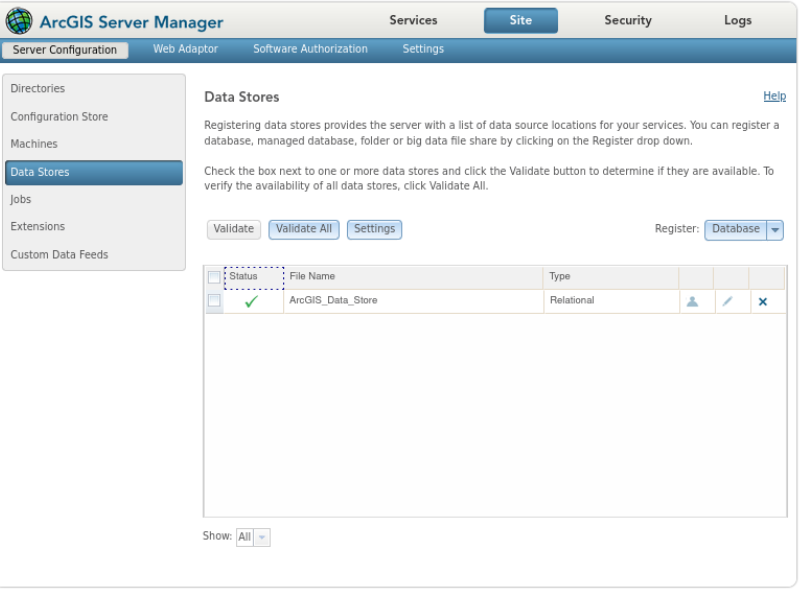811x590 pixels.
Task: Edit ArcGIS_Data_Store with the pencil icon
Action: (727, 301)
